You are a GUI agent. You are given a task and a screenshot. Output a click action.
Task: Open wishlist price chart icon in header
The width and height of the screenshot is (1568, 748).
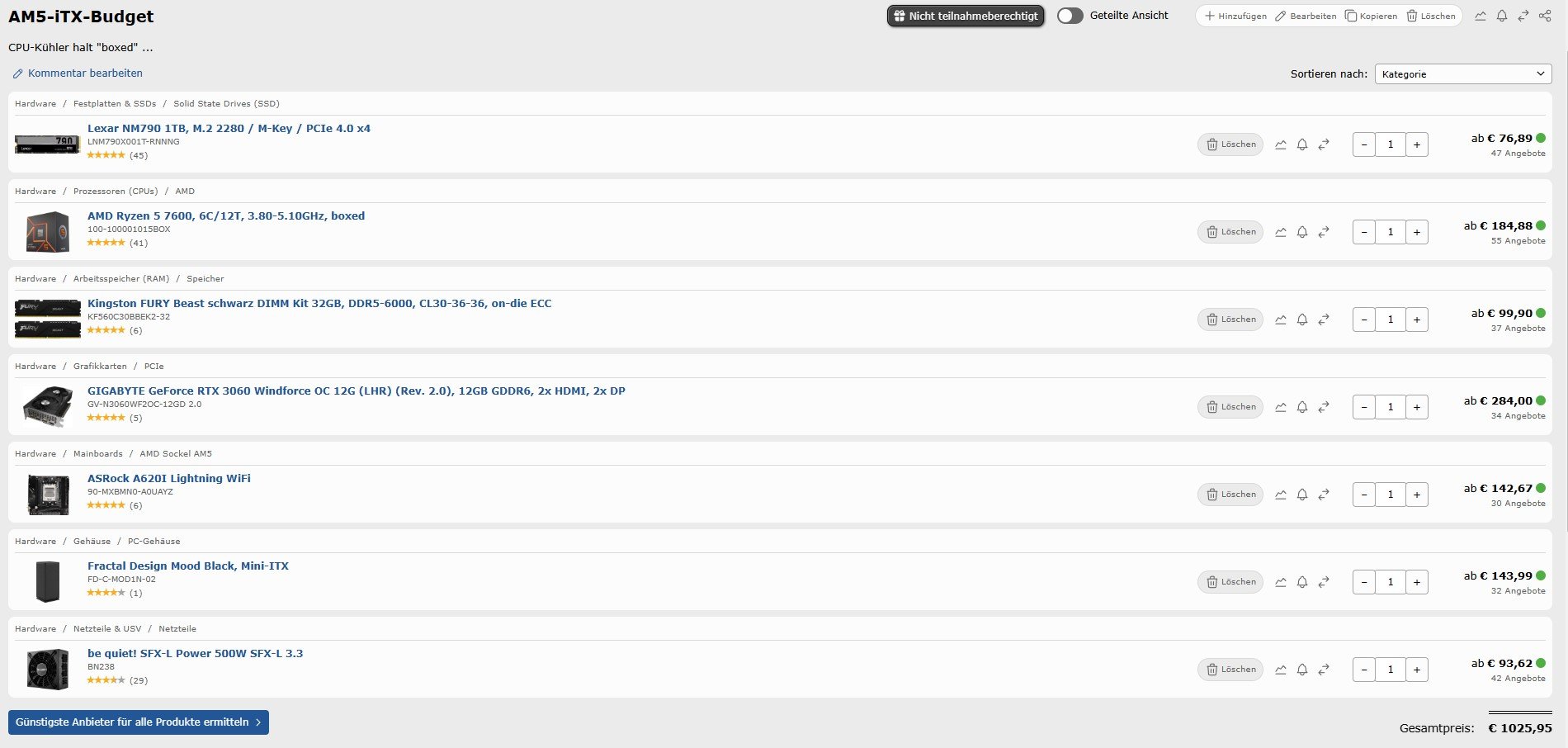pos(1481,16)
